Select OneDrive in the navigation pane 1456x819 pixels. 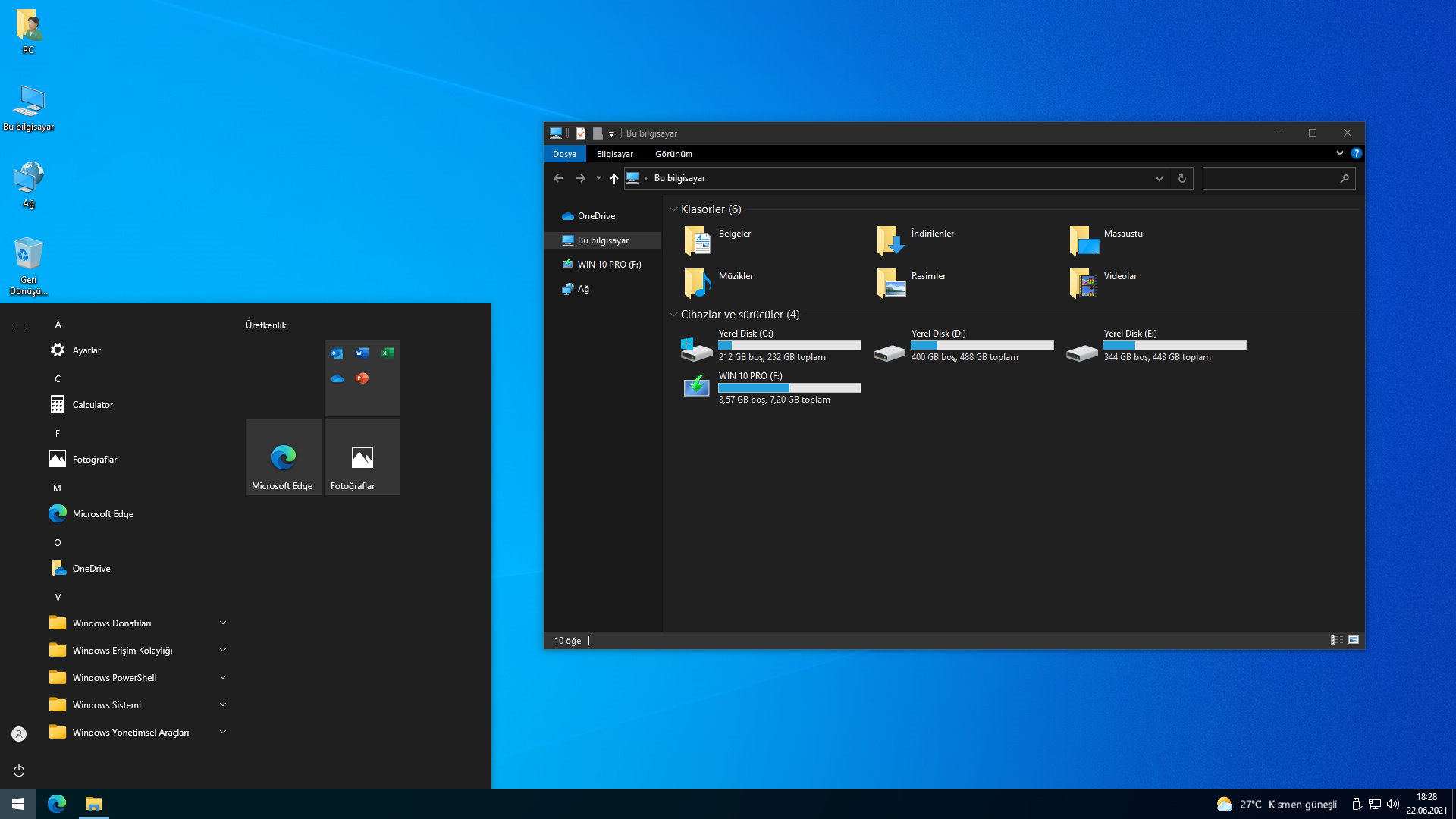coord(596,216)
